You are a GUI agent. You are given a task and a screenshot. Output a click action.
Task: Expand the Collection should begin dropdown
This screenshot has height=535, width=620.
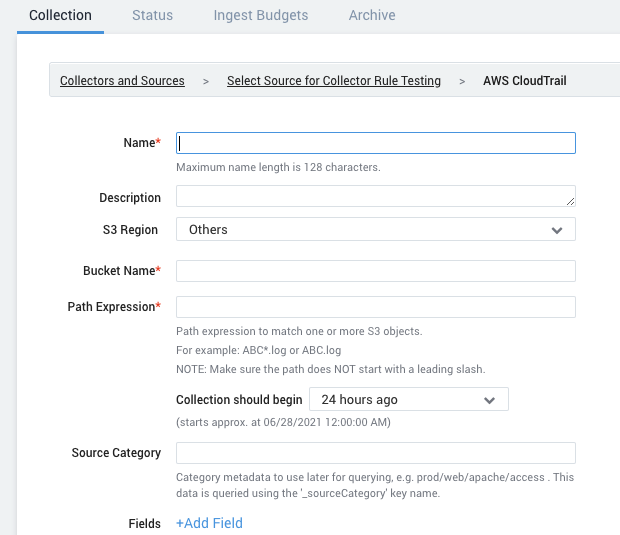[x=408, y=400]
